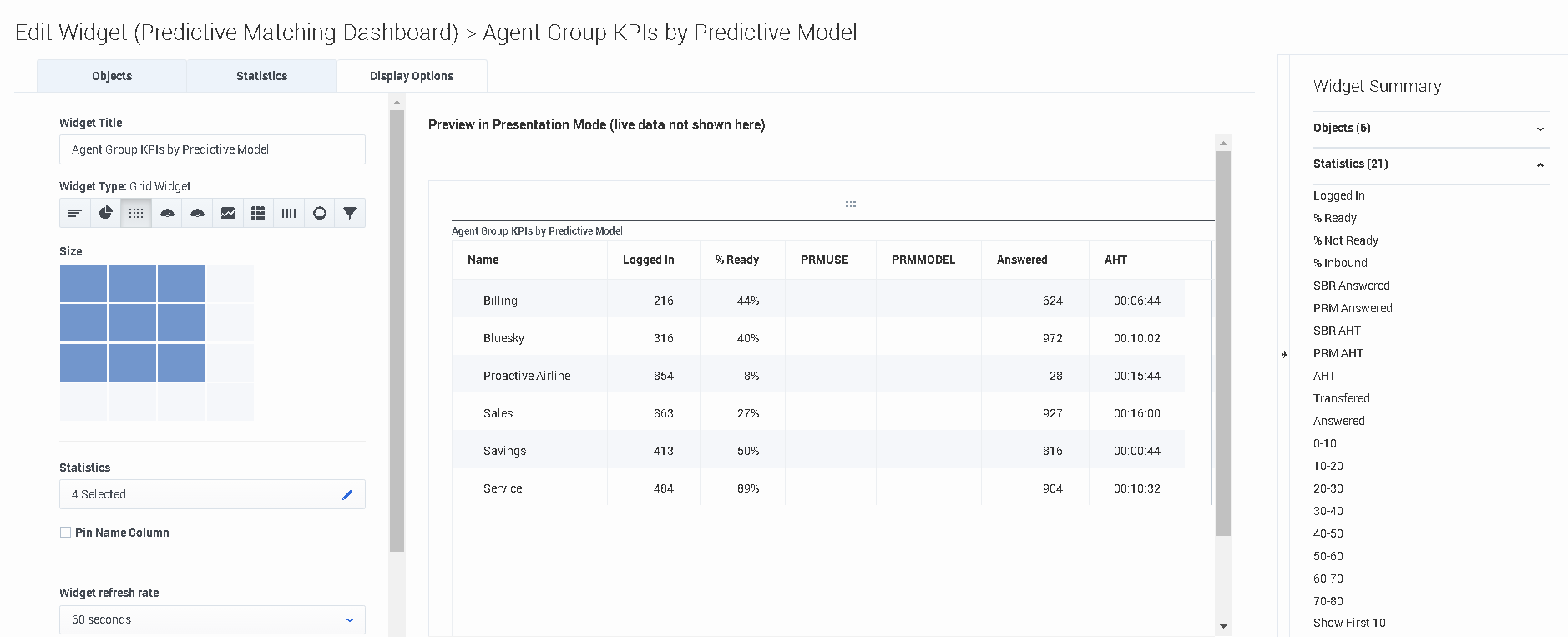The width and height of the screenshot is (1568, 637).
Task: Collapse the Widget Summary side panel arrow
Action: 1284,355
